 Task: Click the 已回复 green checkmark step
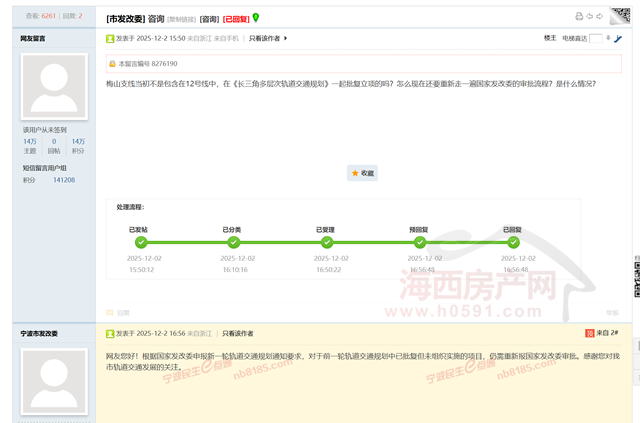point(513,242)
